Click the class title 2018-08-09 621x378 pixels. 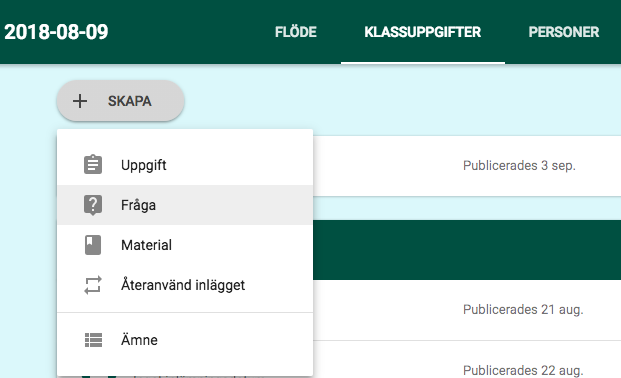pyautogui.click(x=56, y=32)
